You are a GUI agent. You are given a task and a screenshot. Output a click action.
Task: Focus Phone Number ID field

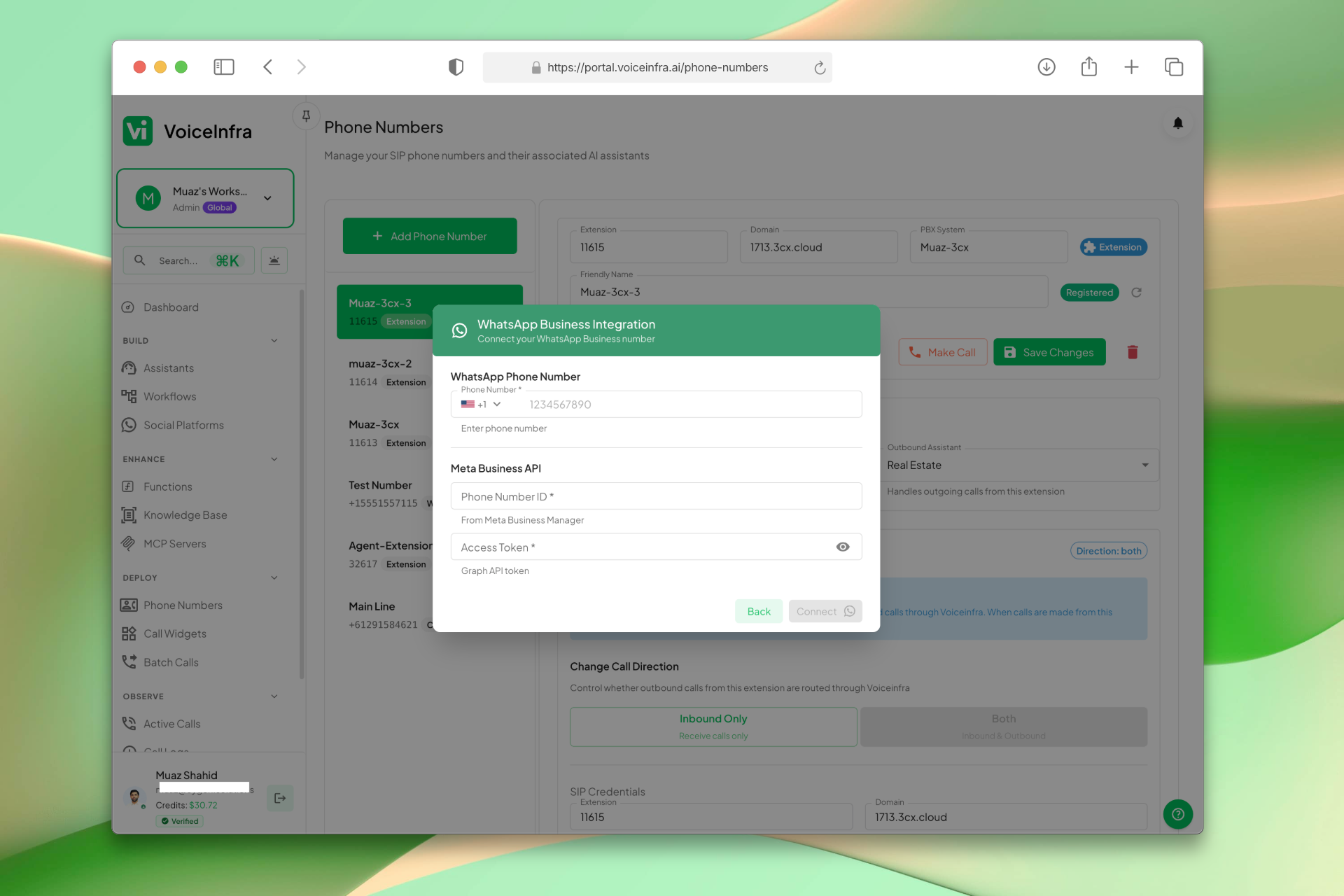click(656, 496)
